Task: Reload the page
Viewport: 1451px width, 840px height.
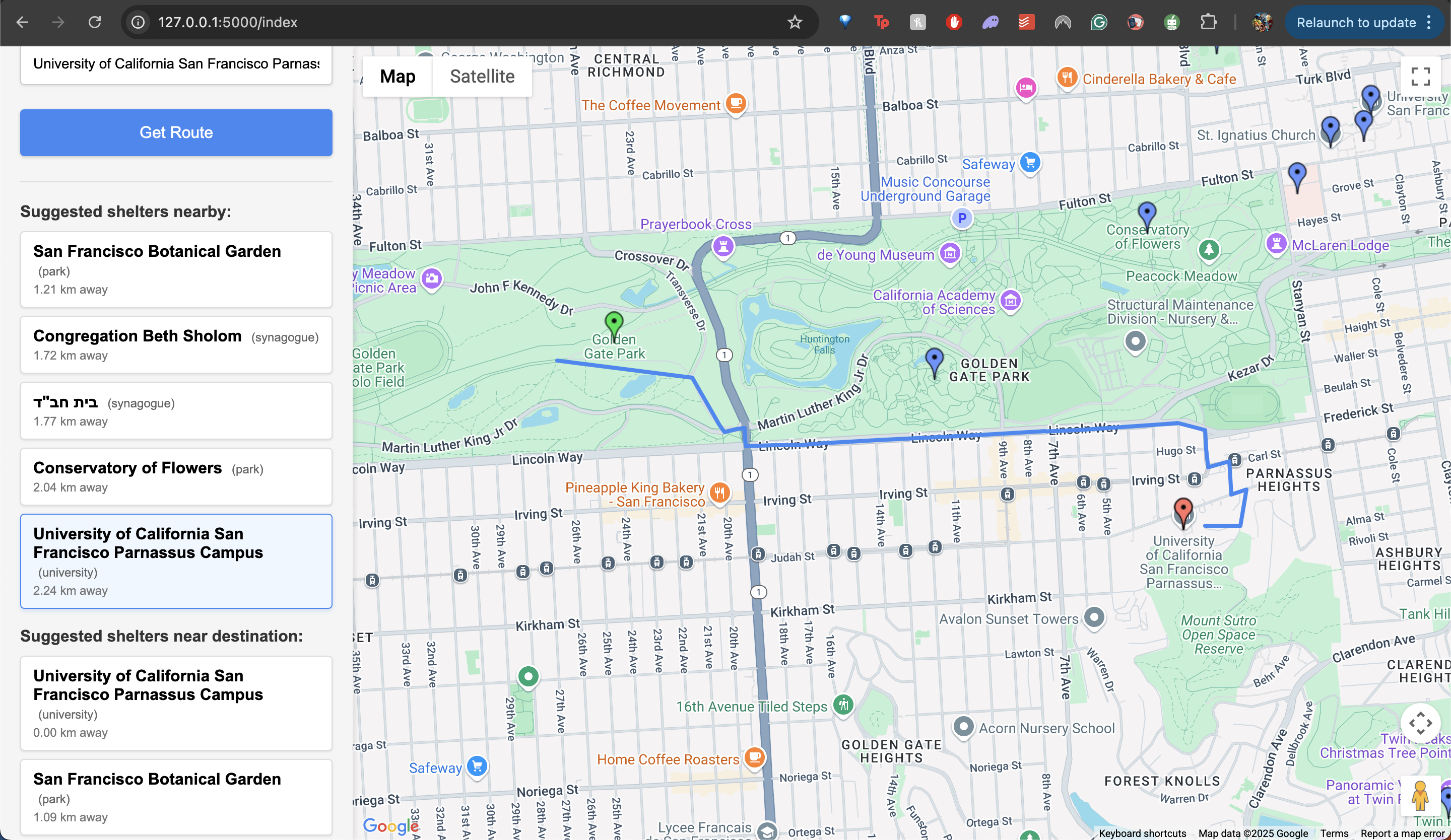Action: tap(95, 23)
